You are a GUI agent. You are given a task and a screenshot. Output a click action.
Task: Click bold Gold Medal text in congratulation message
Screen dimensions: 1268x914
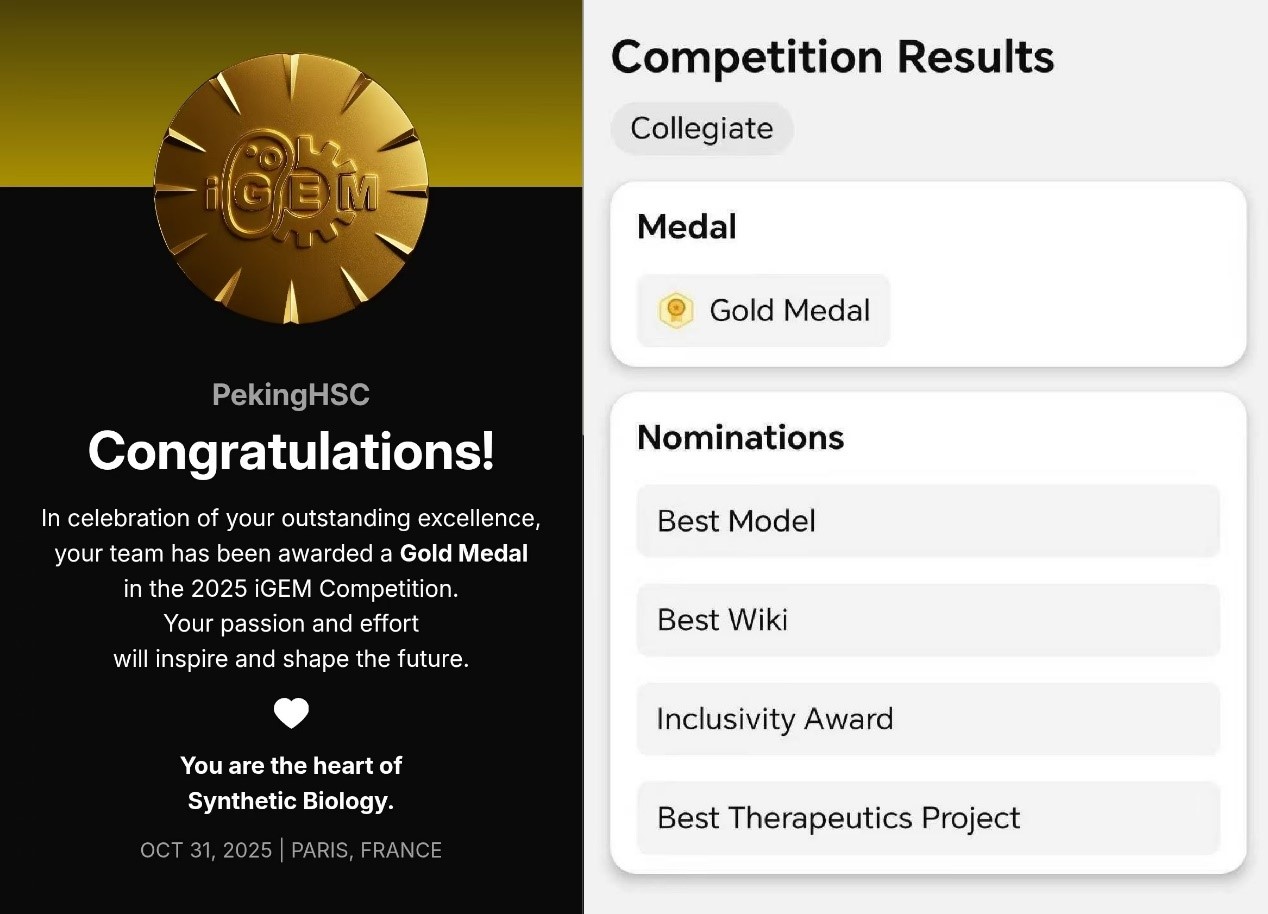click(464, 553)
